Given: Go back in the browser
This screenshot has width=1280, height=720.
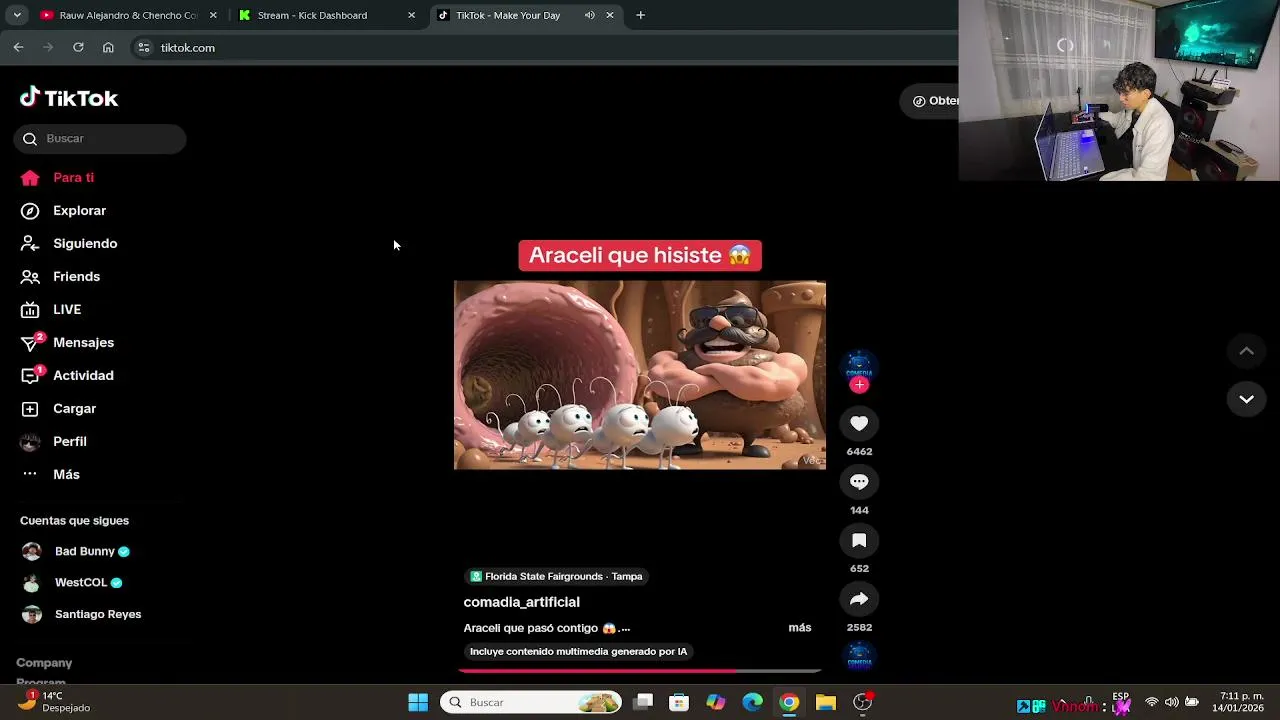Looking at the screenshot, I should (x=18, y=47).
